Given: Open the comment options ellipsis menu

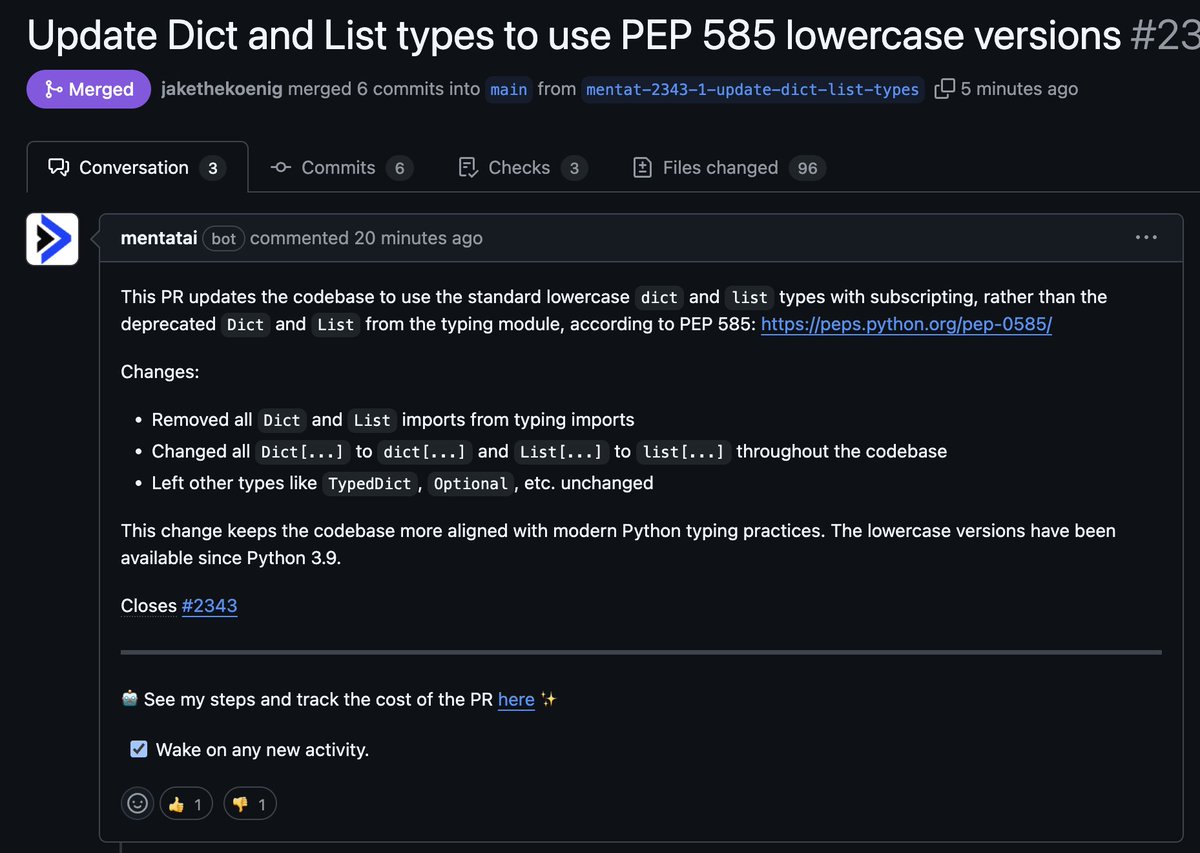Looking at the screenshot, I should [x=1146, y=238].
